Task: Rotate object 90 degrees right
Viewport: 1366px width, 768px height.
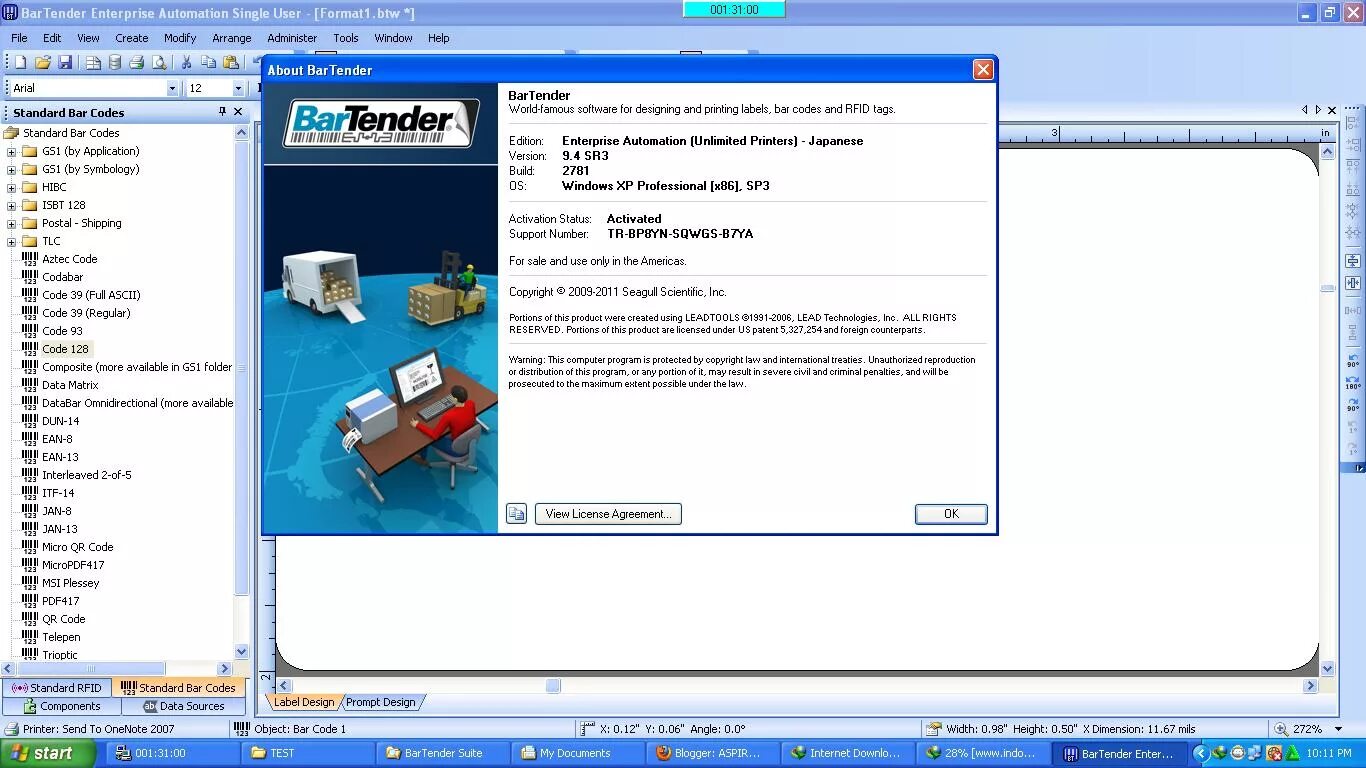Action: pos(1353,405)
